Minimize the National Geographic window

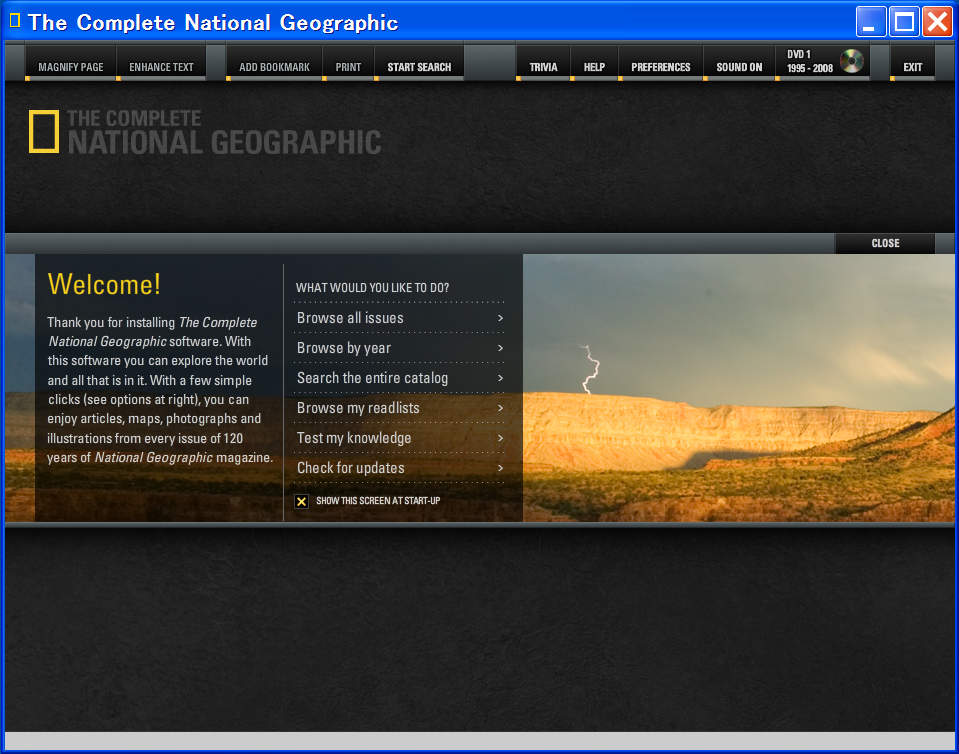[x=871, y=22]
